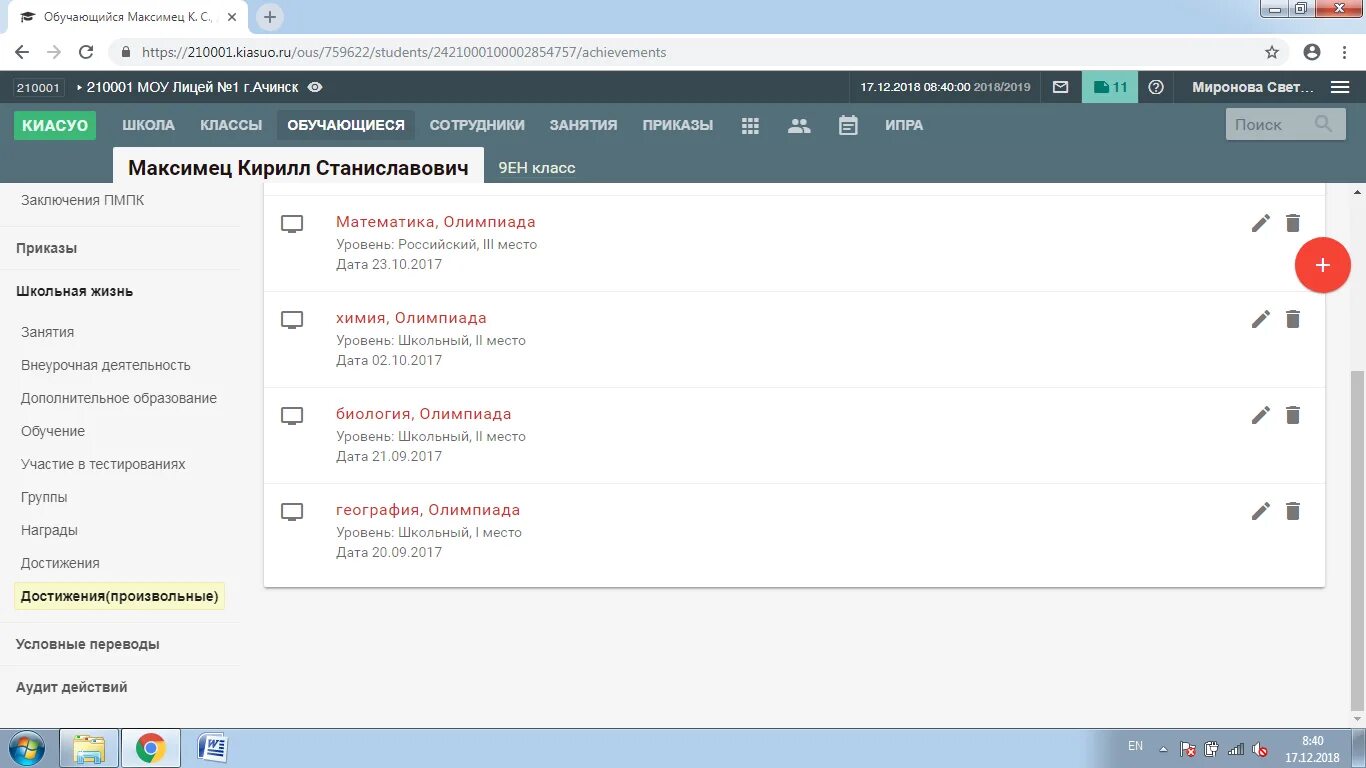1366x768 pixels.
Task: Toggle the eye icon next to school name
Action: (x=315, y=87)
